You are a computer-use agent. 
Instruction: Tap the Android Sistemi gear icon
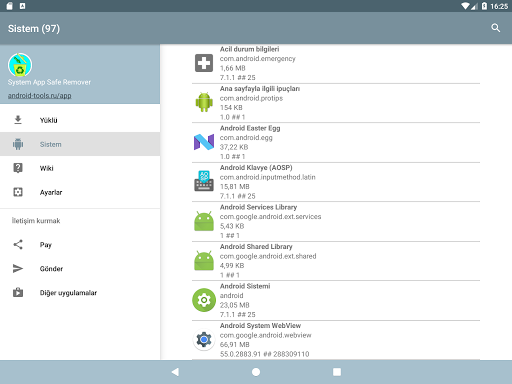(x=204, y=300)
